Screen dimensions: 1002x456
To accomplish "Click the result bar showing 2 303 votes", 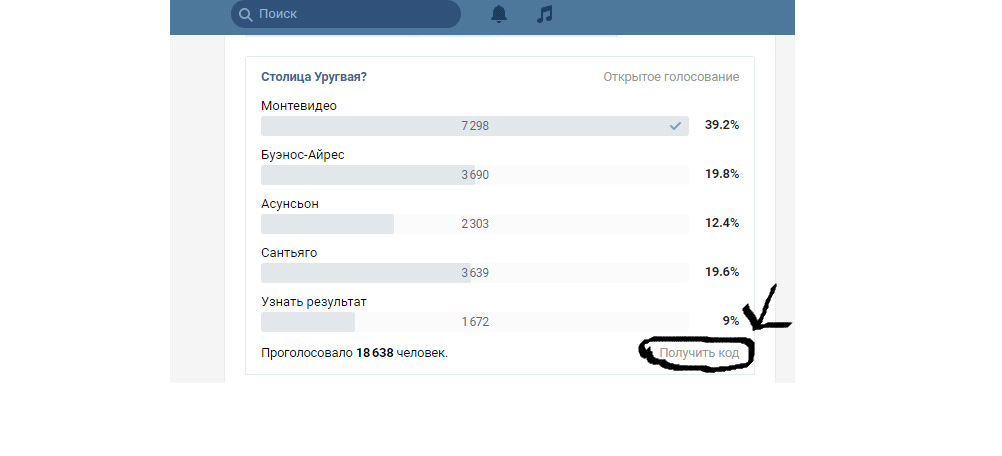I will 474,224.
